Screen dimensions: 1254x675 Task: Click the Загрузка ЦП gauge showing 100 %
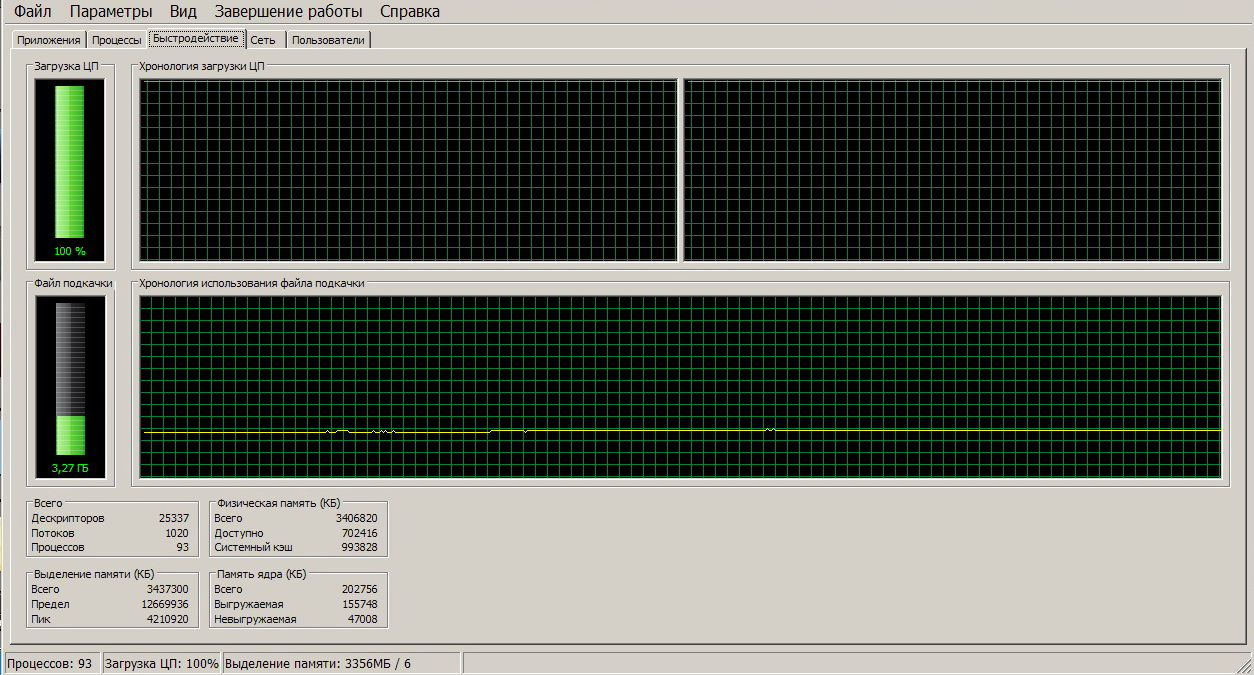click(x=69, y=170)
